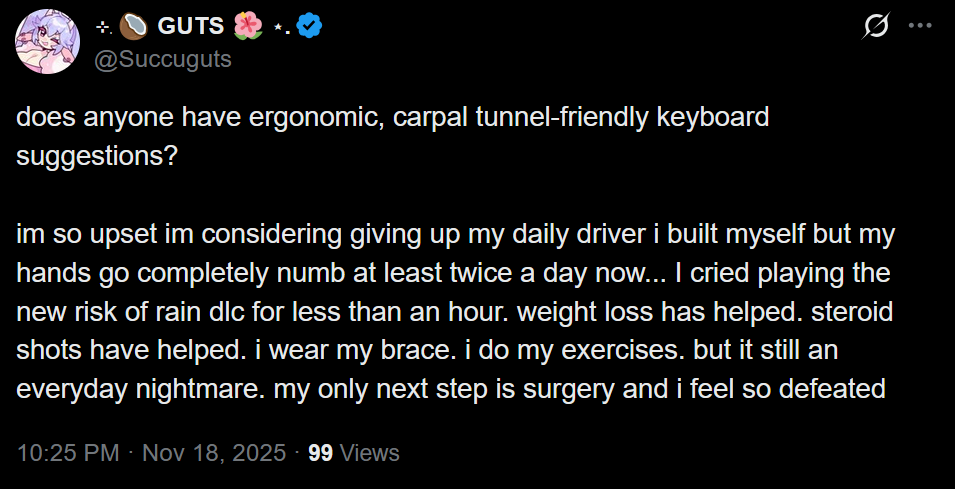The height and width of the screenshot is (489, 955).
Task: Open the GUTS profile avatar picture
Action: point(47,42)
